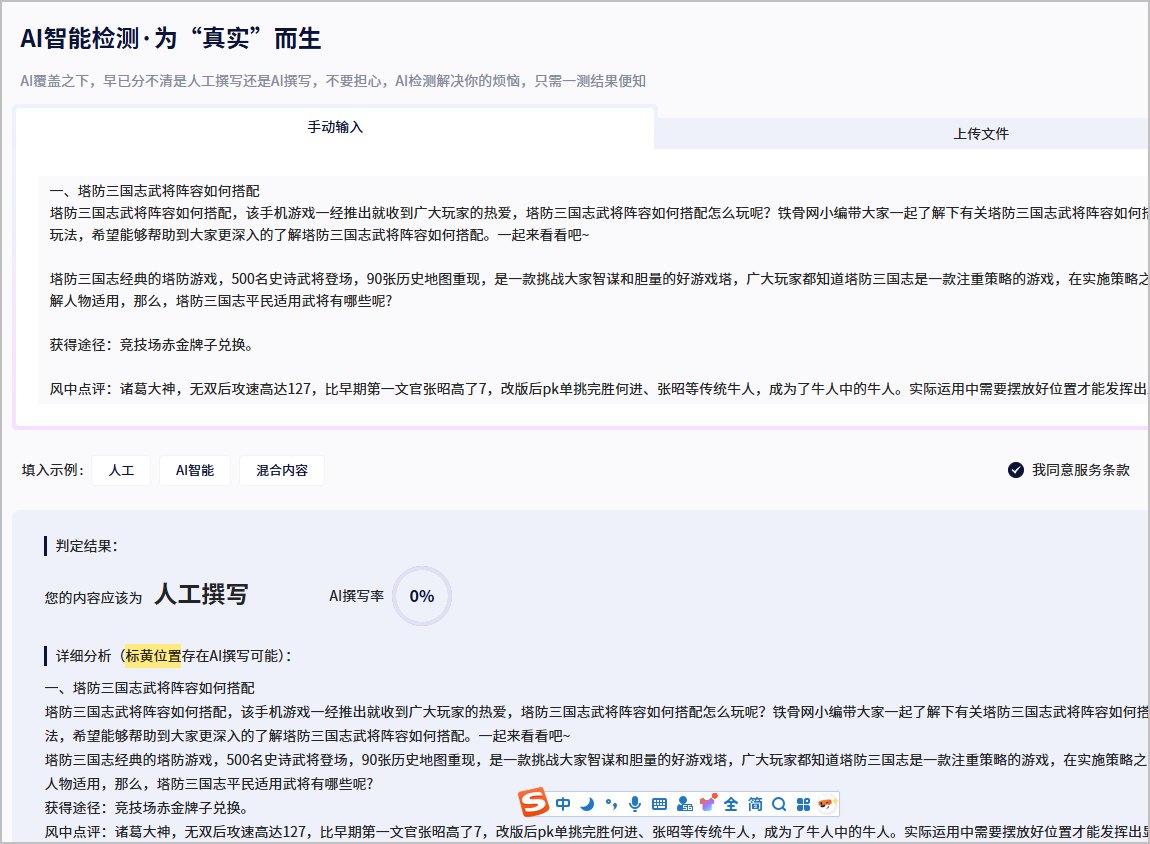Open the IME toolbox grid icon

[x=803, y=804]
